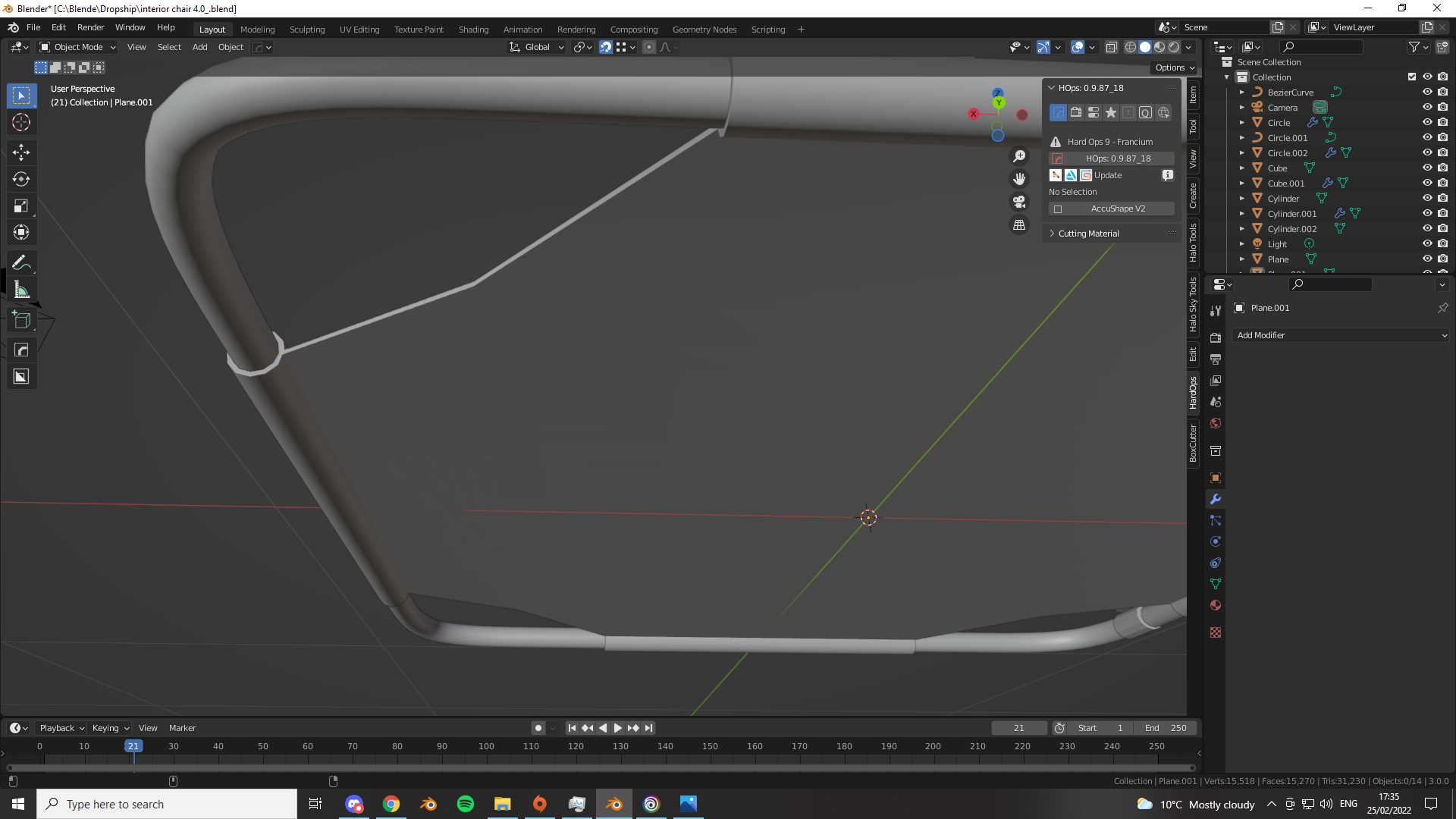This screenshot has height=819, width=1456.
Task: Hide BezierCurve in viewport
Action: [x=1427, y=92]
